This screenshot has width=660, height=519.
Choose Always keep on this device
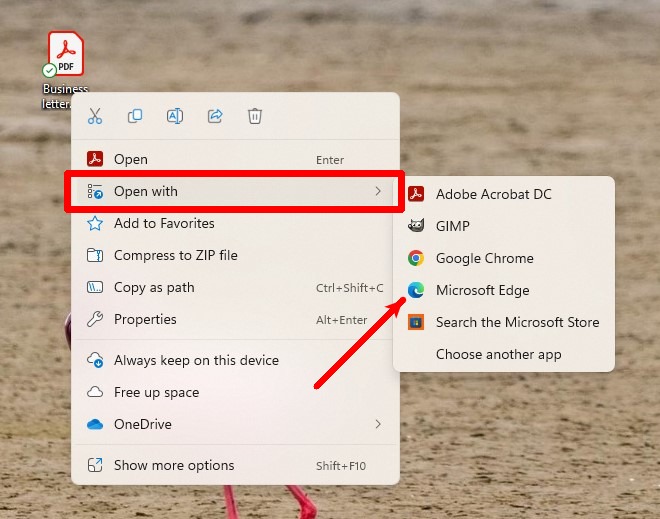pyautogui.click(x=235, y=360)
